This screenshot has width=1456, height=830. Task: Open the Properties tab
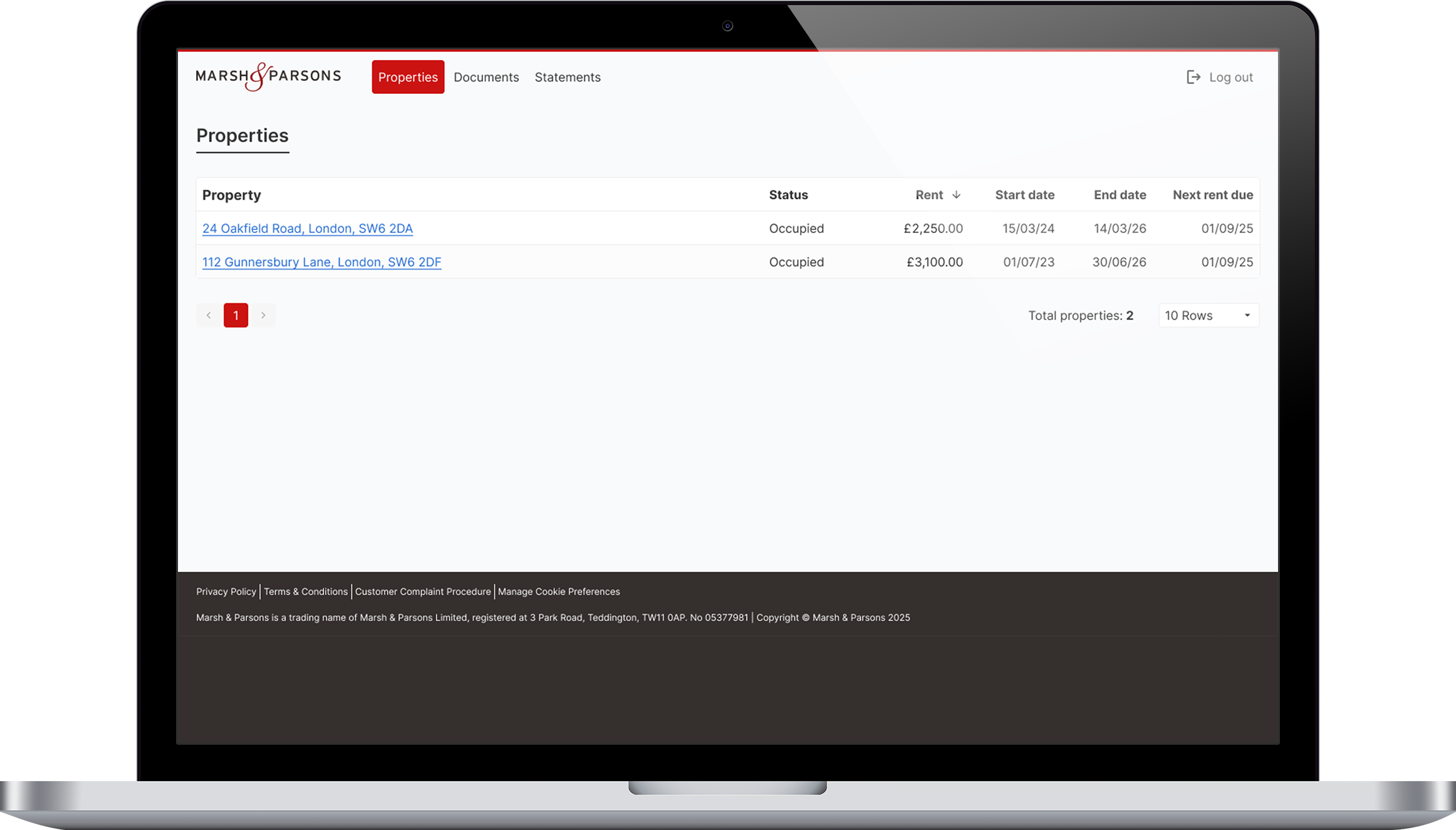coord(407,77)
